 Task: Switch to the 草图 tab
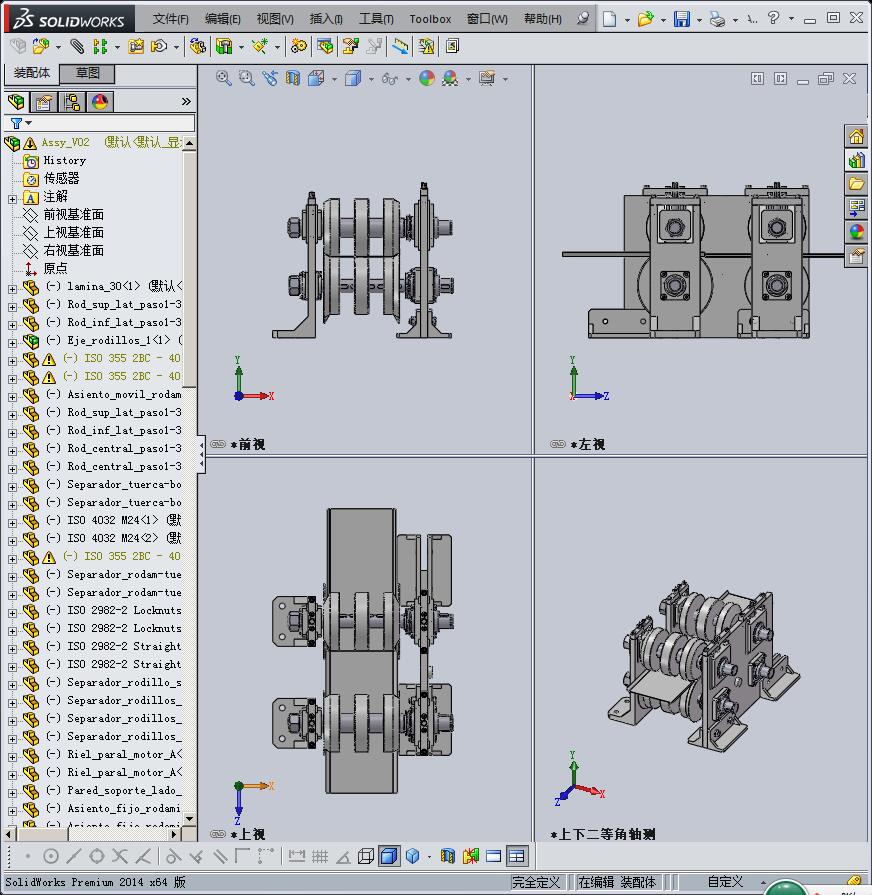pos(87,73)
